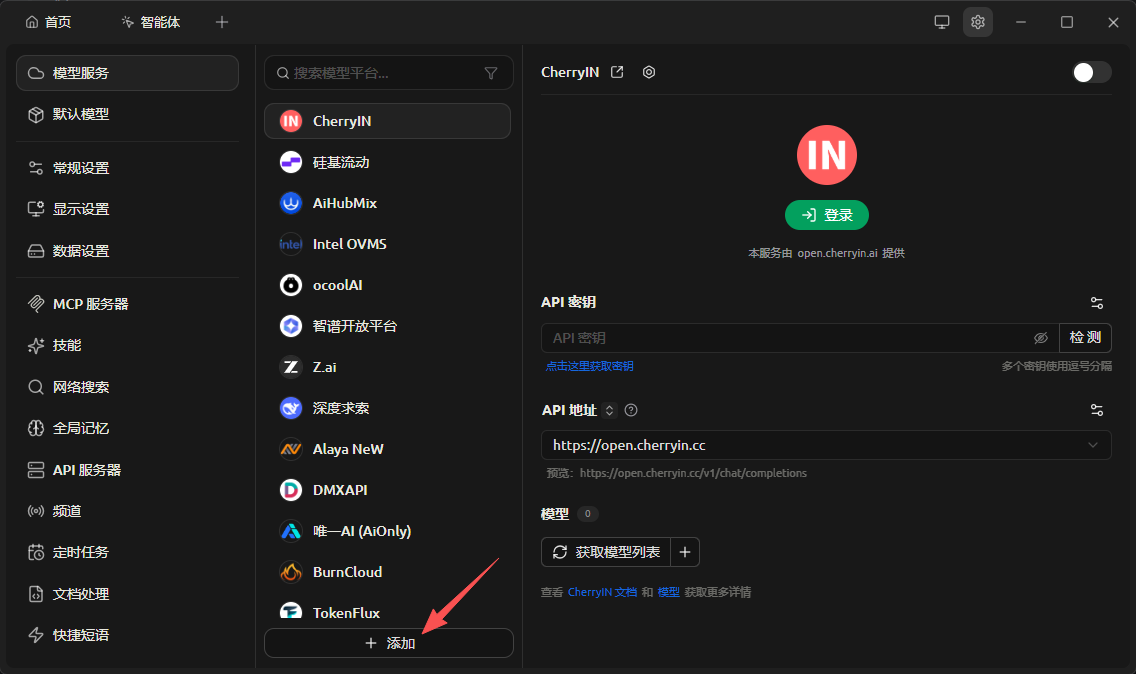Open the 首页 home tab

[x=48, y=22]
